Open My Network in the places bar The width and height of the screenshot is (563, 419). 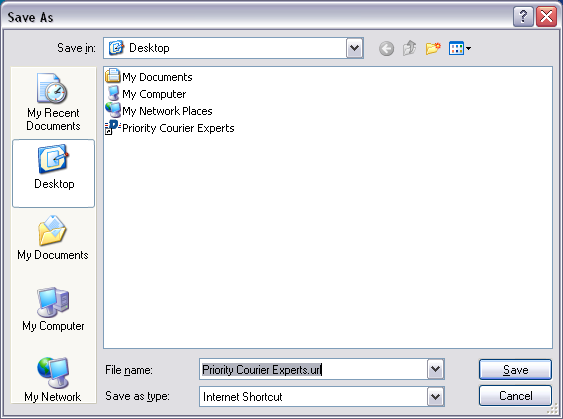coord(53,380)
